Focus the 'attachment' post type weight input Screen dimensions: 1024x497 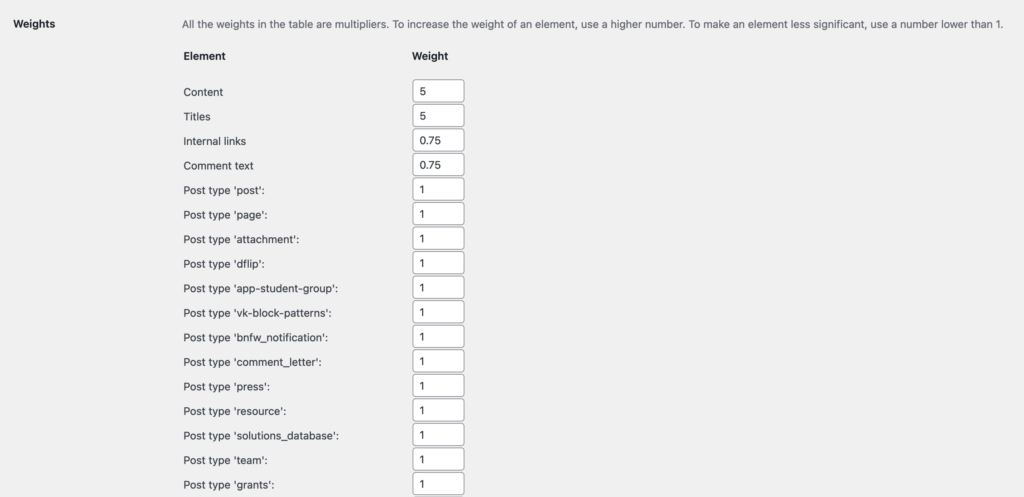[438, 239]
